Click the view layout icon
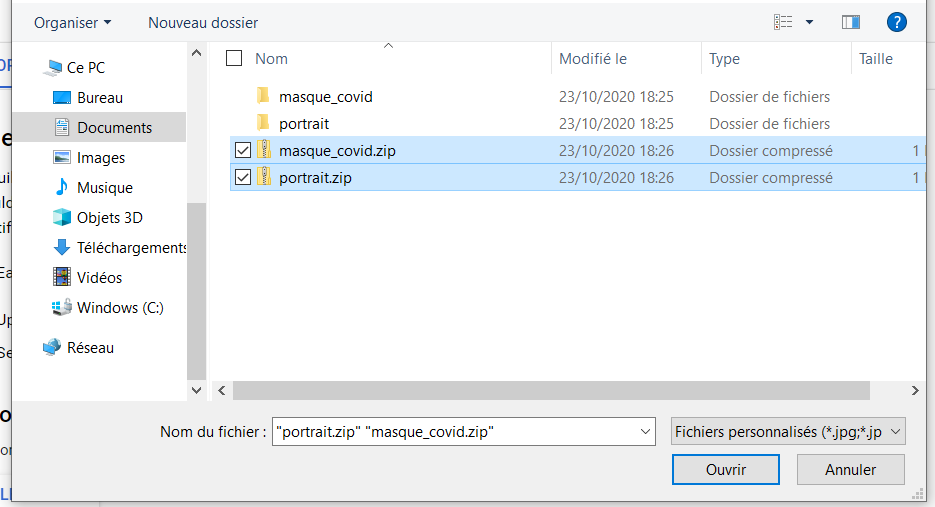Viewport: 935px width, 507px height. click(784, 22)
